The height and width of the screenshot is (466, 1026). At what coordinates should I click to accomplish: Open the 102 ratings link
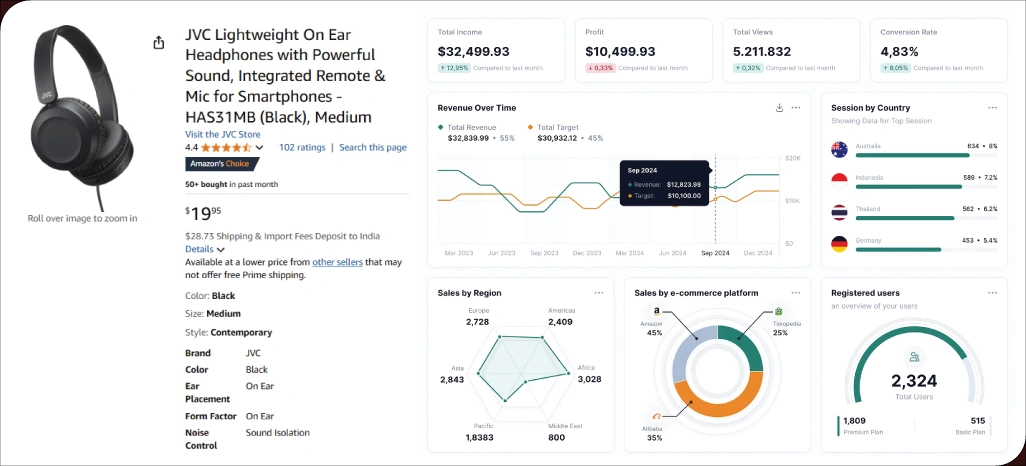302,147
